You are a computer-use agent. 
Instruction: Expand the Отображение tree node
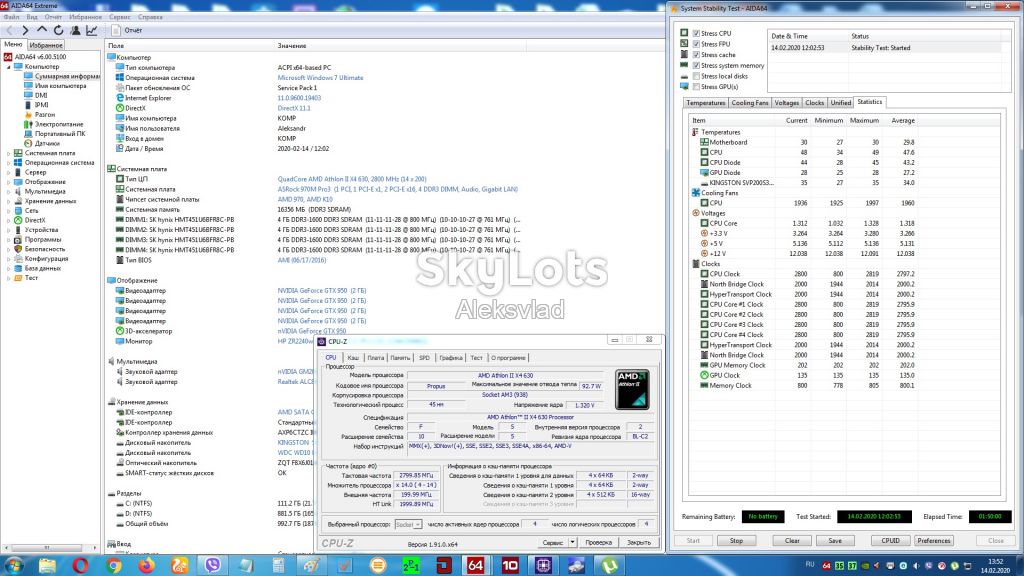(x=8, y=182)
